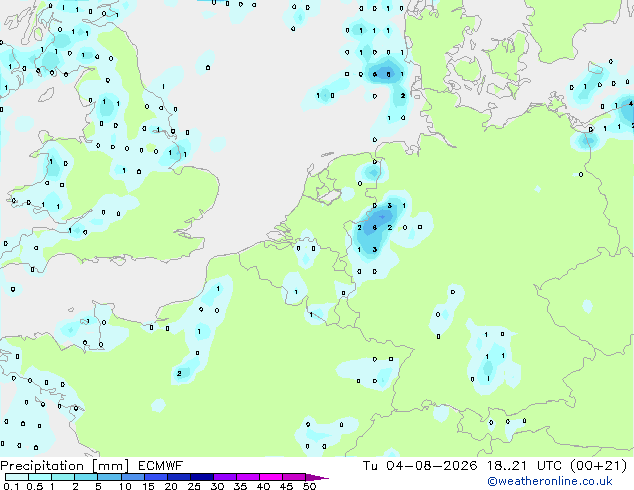Screen dimensions: 634x490
Task: Select the 20–25 mm legend color swatch
Action: click(179, 477)
